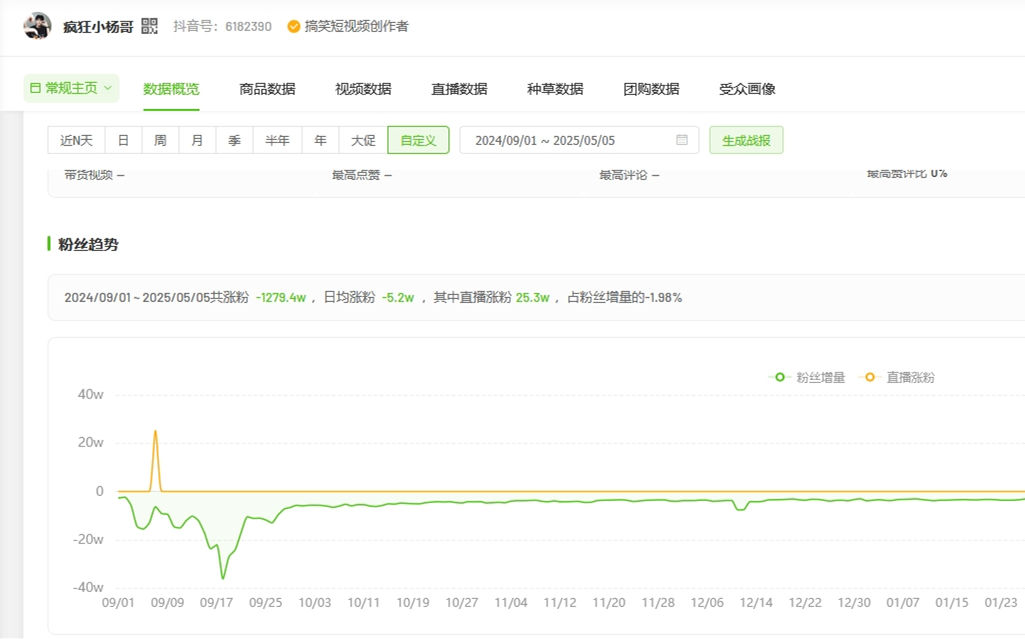Toggle the 粉丝增量 series label in legend

point(820,377)
